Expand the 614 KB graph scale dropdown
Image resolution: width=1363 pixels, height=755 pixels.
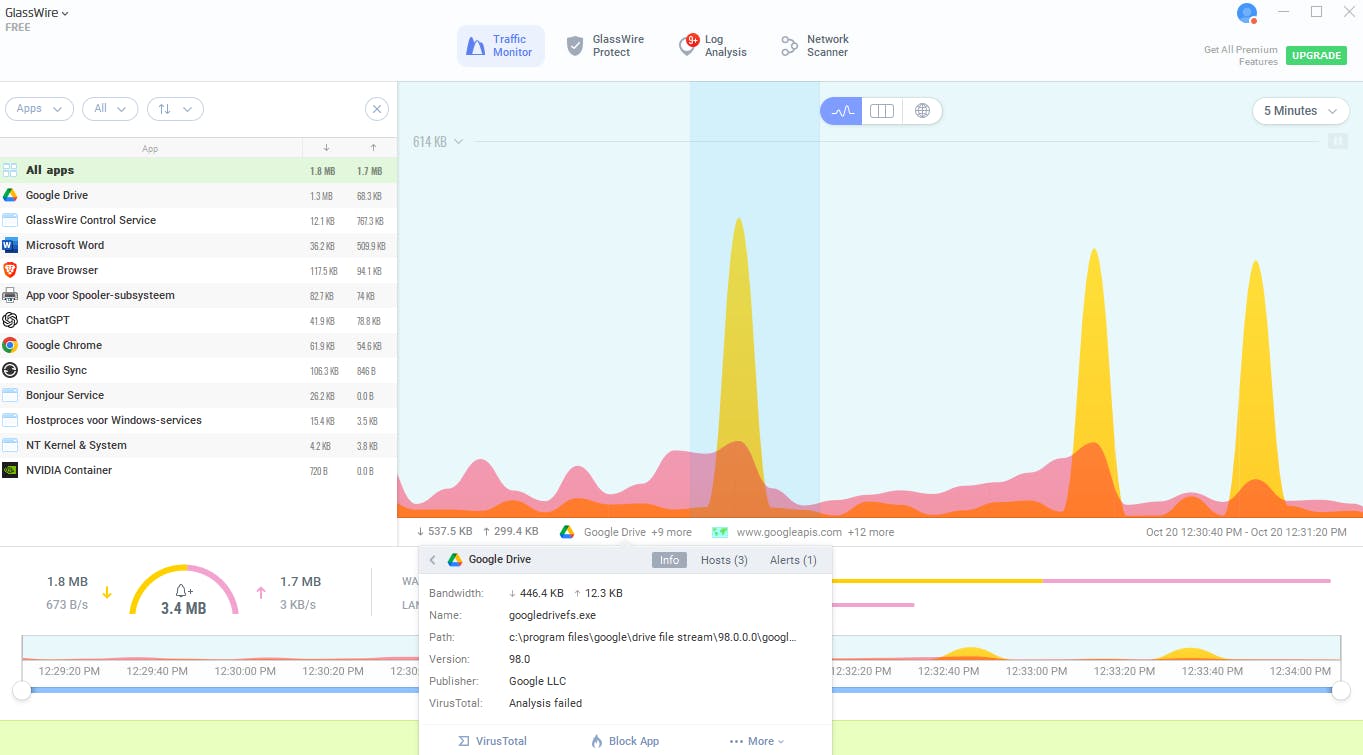tap(438, 142)
